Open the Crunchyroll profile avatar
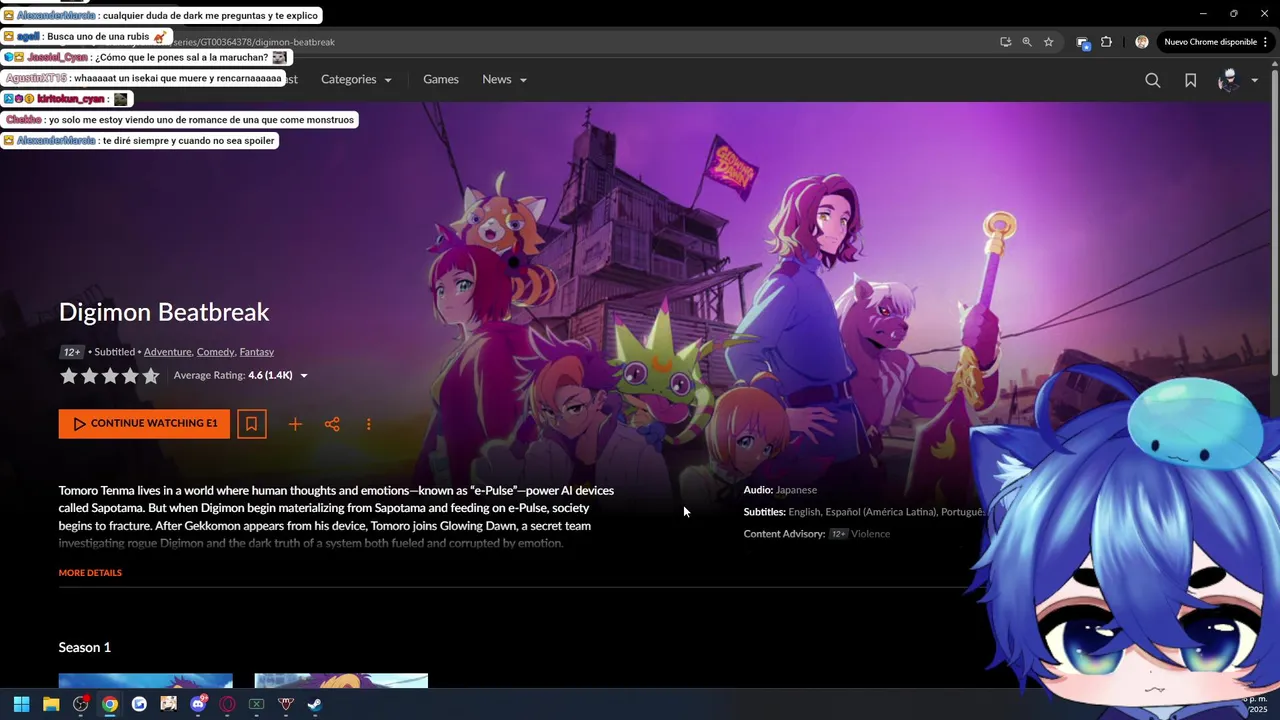This screenshot has height=720, width=1280. 1228,80
